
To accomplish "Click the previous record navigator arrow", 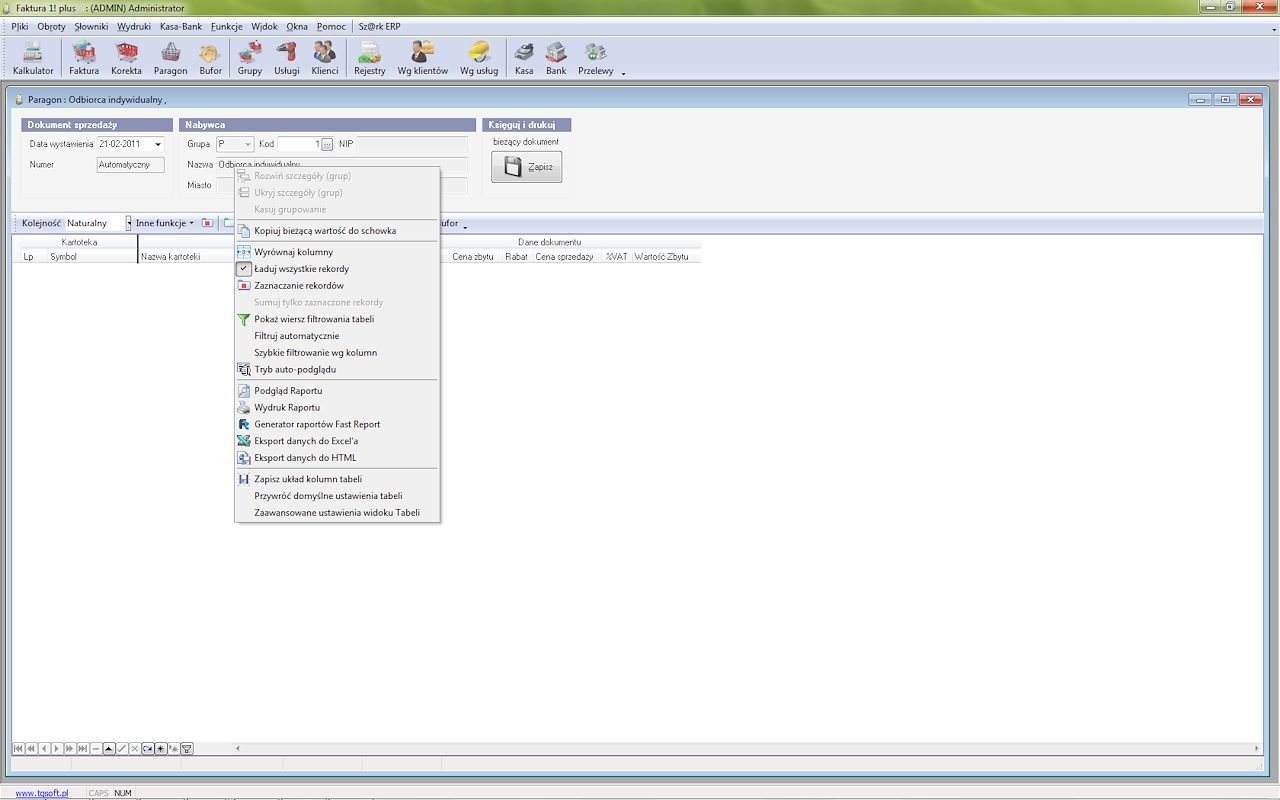I will 44,748.
